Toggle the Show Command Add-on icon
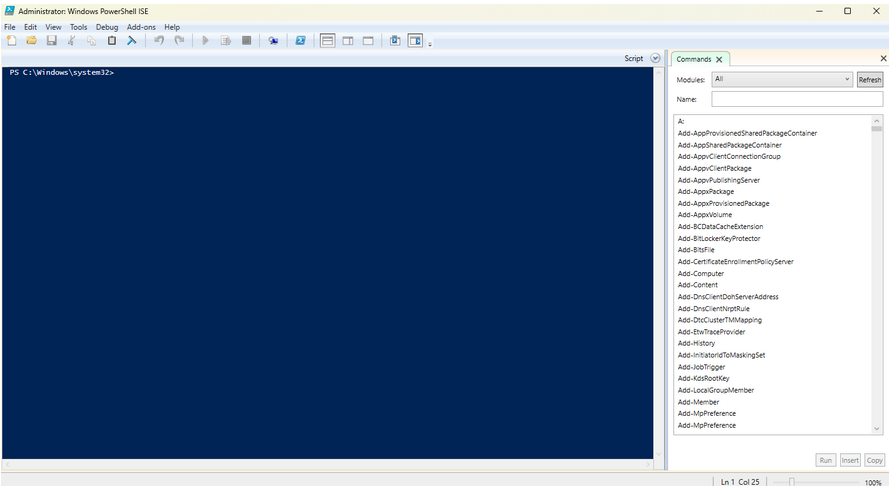 [415, 41]
